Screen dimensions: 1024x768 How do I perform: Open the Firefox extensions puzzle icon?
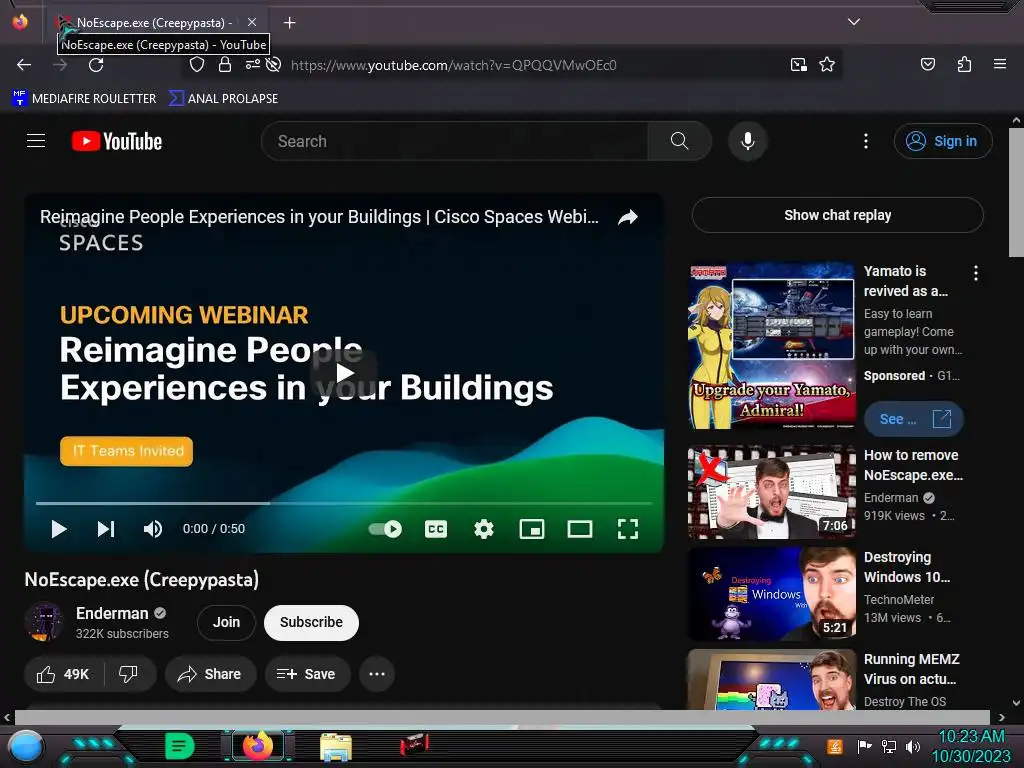tap(964, 65)
